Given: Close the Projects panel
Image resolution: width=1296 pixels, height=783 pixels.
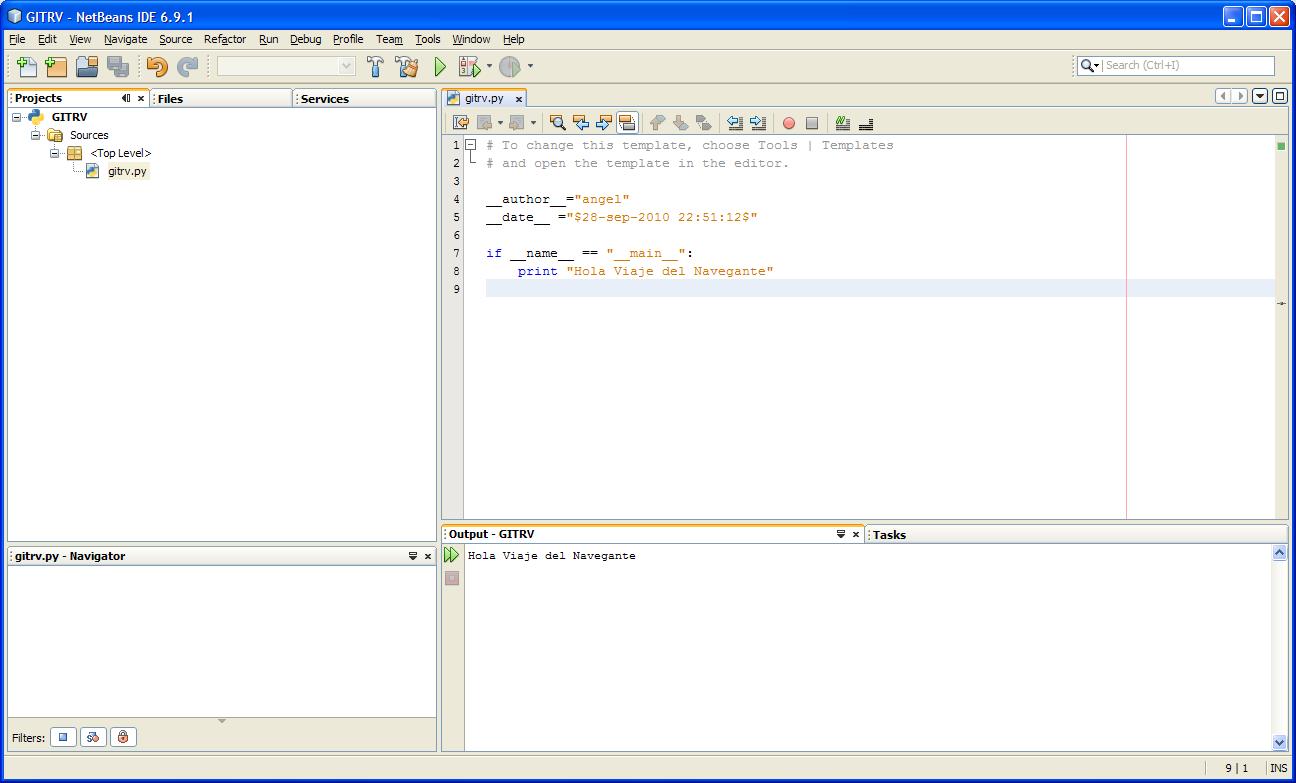Looking at the screenshot, I should 141,98.
